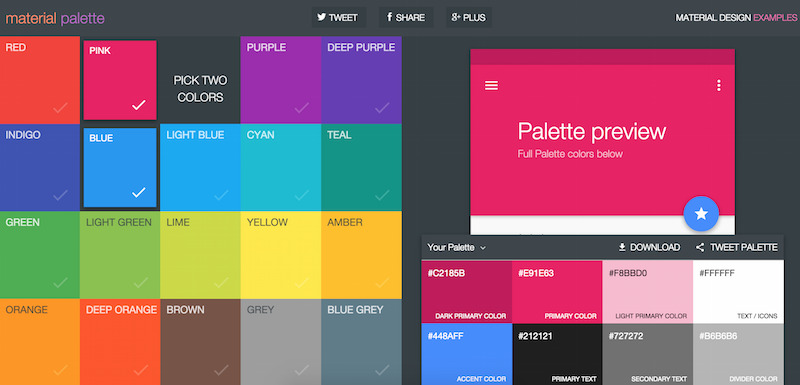Click the Tweet Palette share icon

point(700,247)
